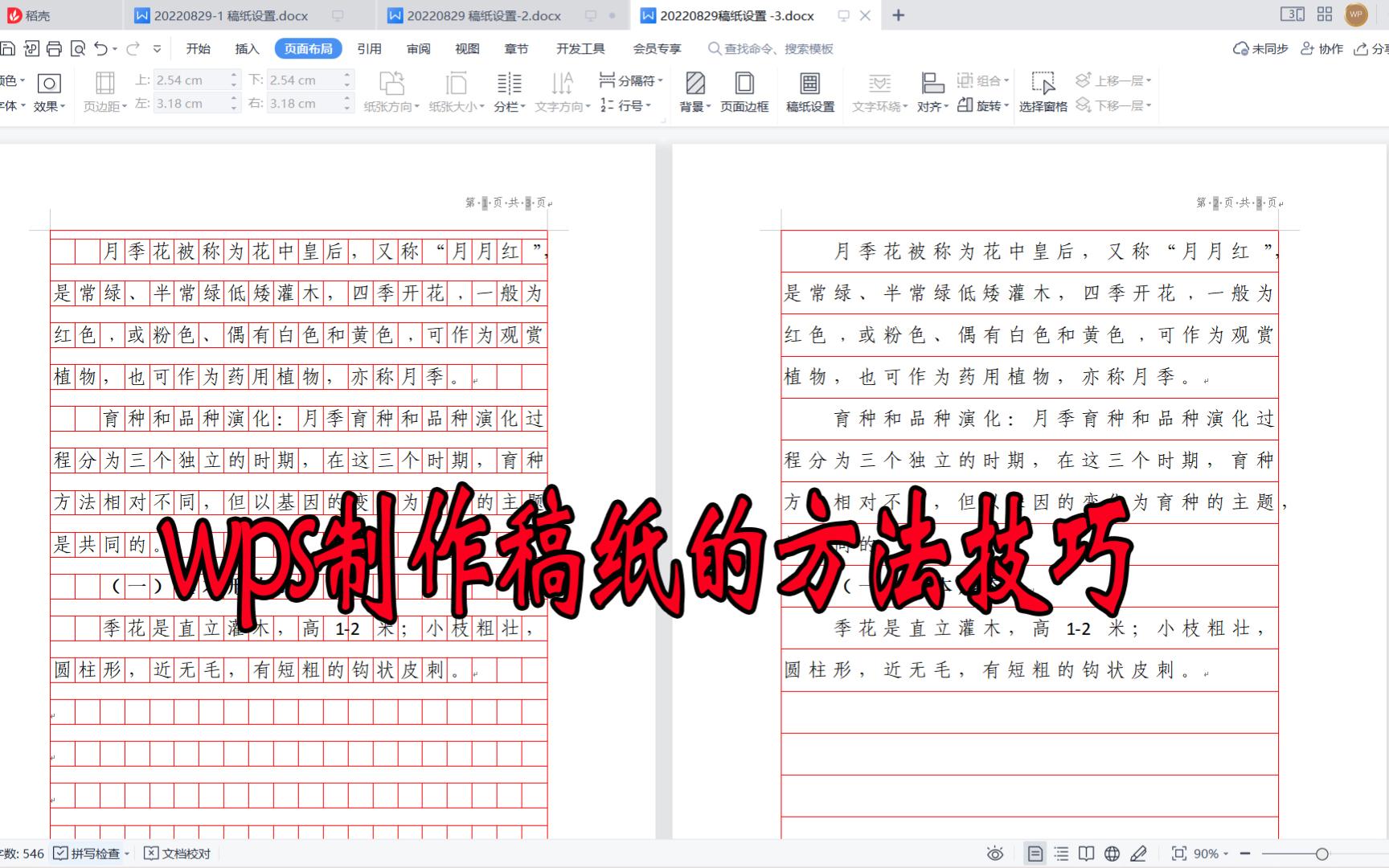1389x868 pixels.
Task: Click the user avatar in title bar
Action: click(x=1356, y=14)
